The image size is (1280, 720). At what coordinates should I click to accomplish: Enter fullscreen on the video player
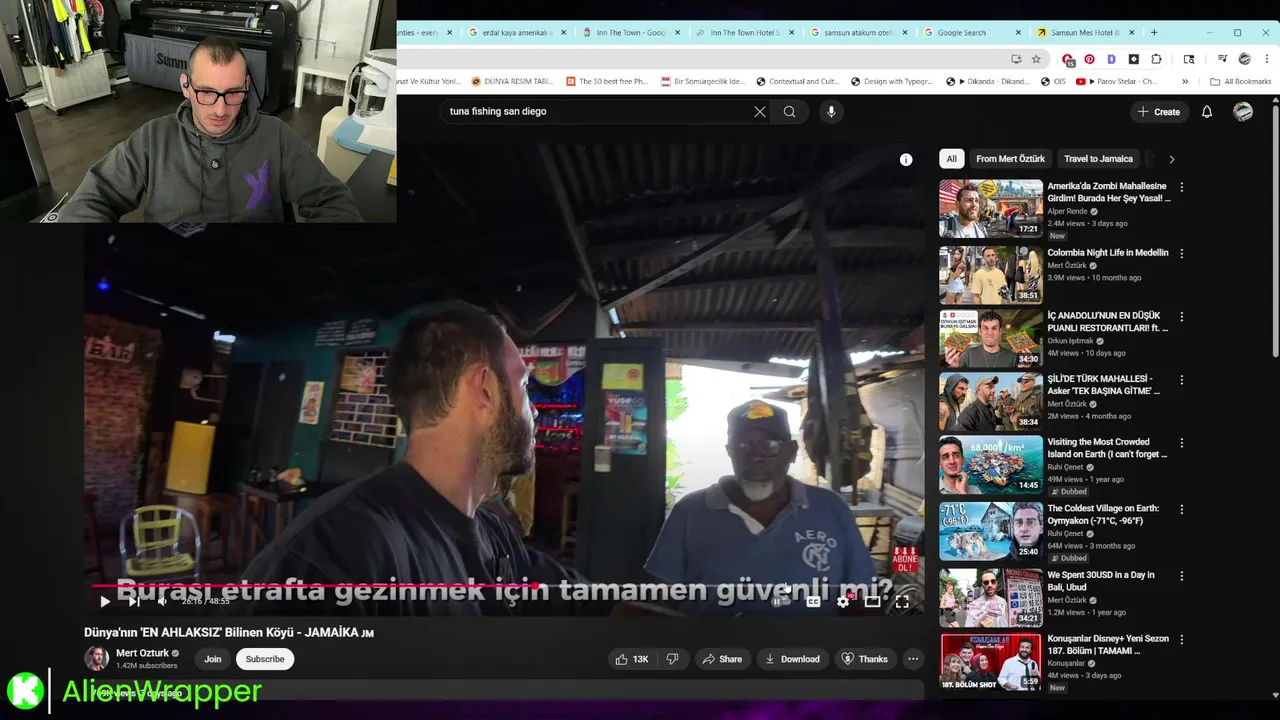(x=902, y=601)
